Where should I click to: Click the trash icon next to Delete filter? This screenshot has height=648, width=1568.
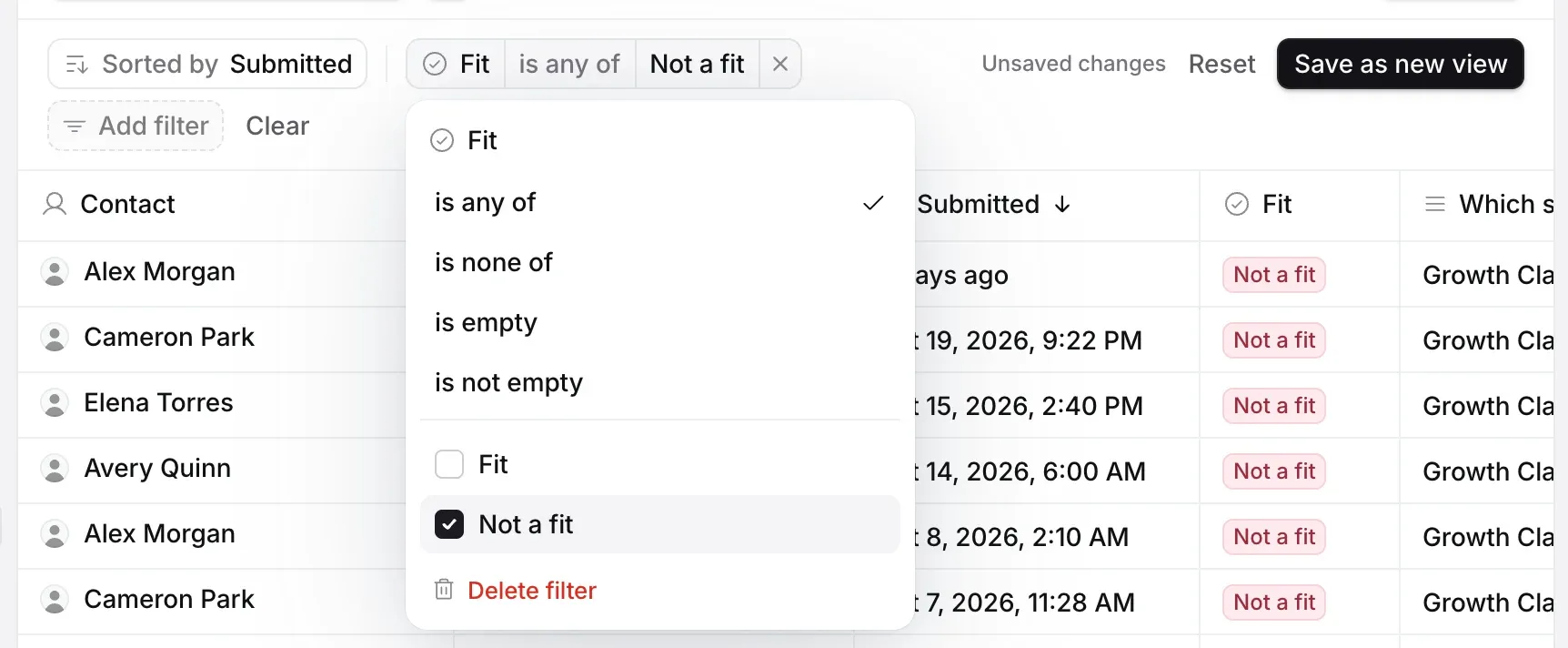[444, 590]
